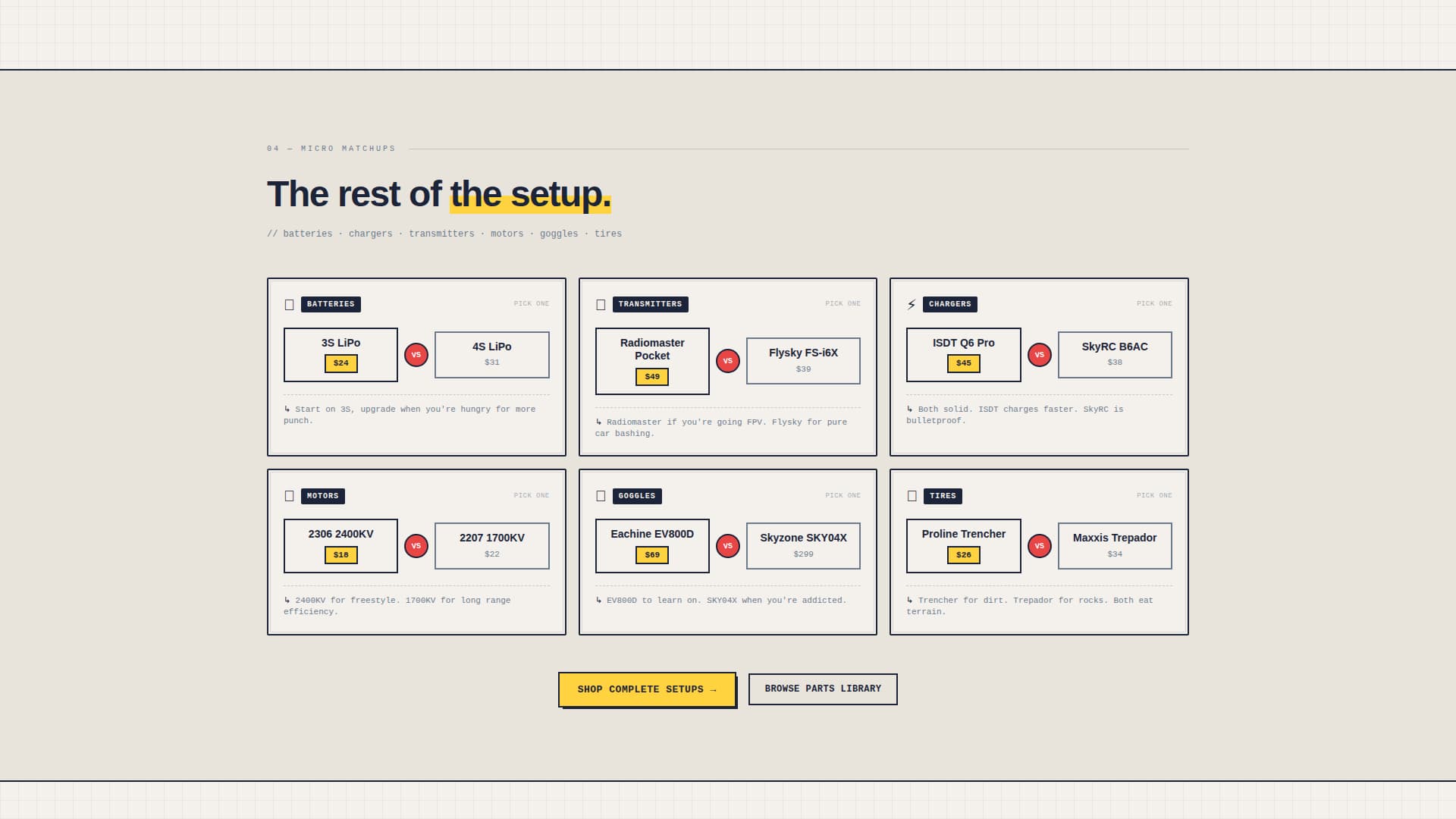Pick the 4S LiPo option
This screenshot has height=819, width=1456.
tap(492, 355)
